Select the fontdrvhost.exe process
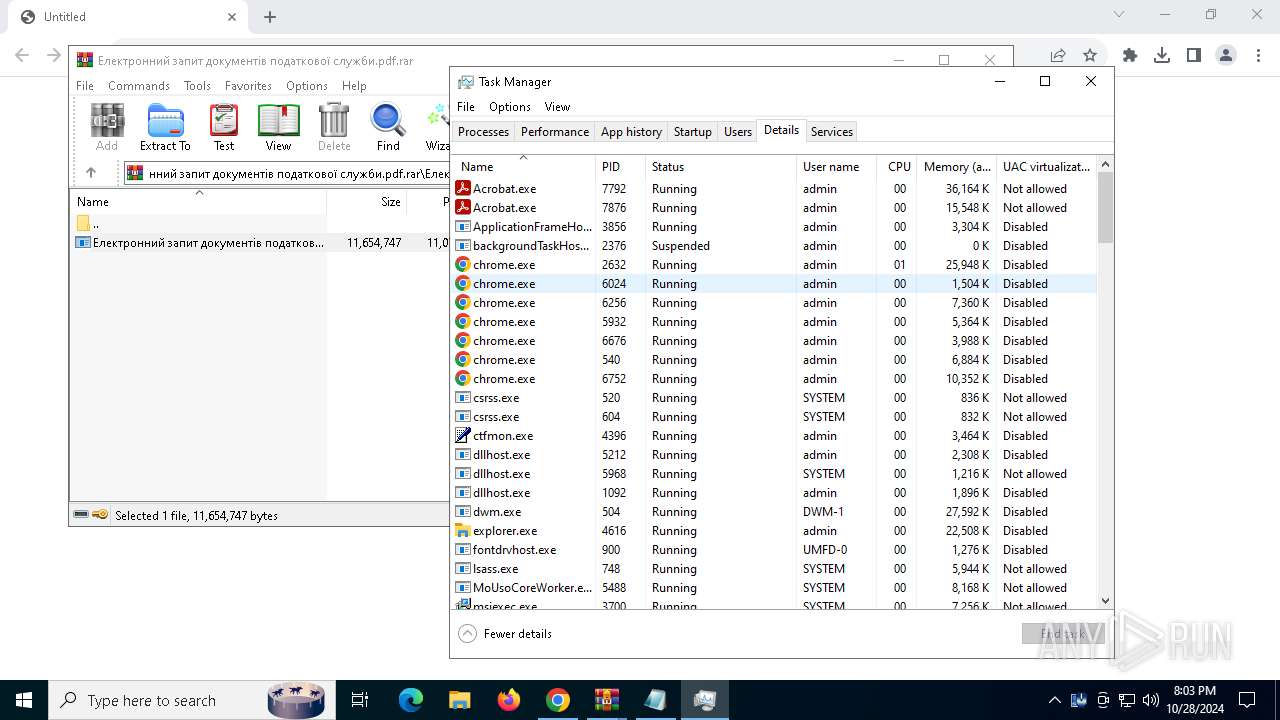 tap(775, 550)
